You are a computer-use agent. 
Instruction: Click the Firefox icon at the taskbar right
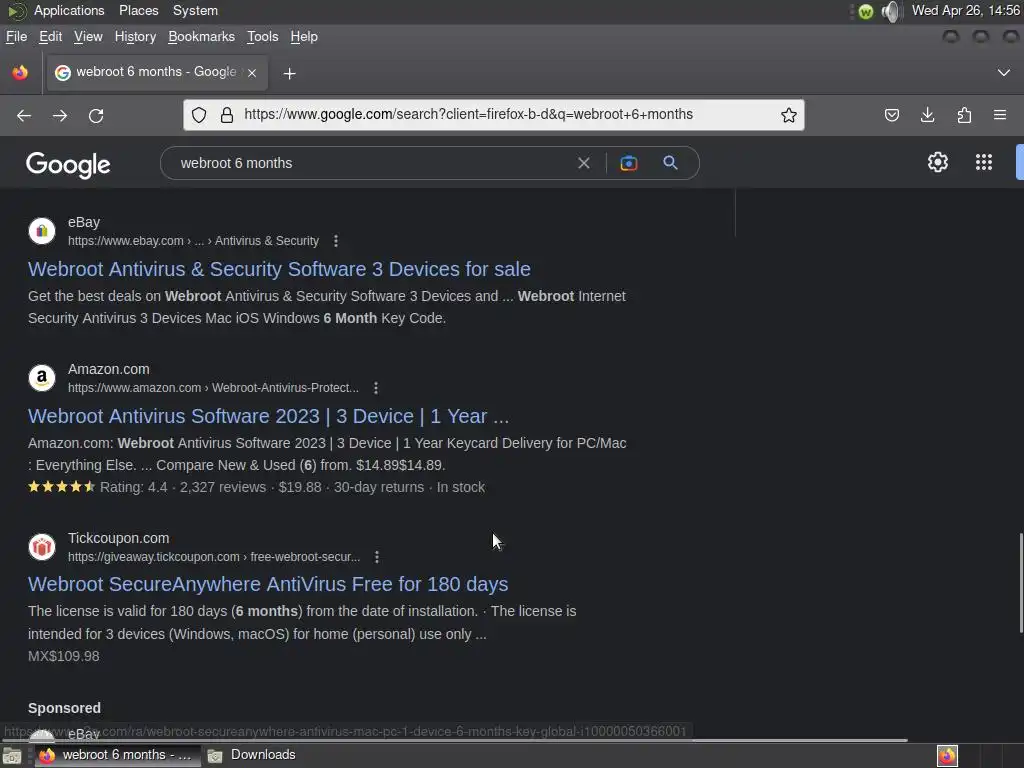947,756
